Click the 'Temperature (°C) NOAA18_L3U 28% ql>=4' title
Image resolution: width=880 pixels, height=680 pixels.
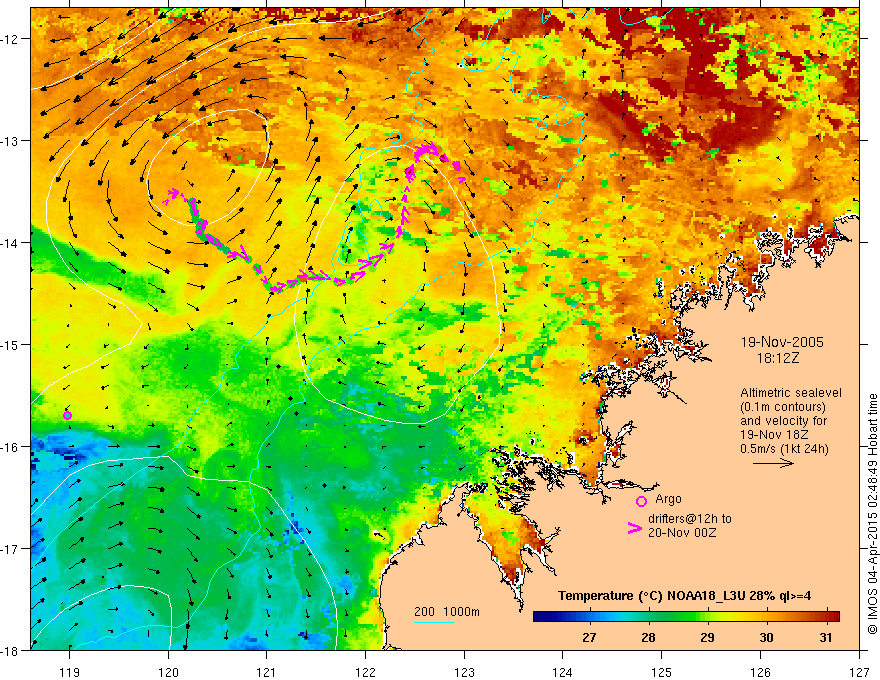[684, 596]
